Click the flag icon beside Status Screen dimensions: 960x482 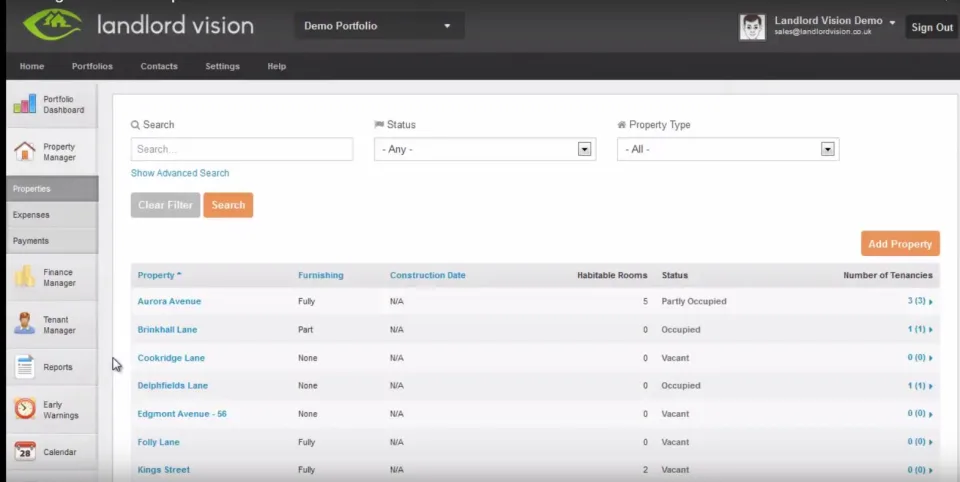coord(379,124)
